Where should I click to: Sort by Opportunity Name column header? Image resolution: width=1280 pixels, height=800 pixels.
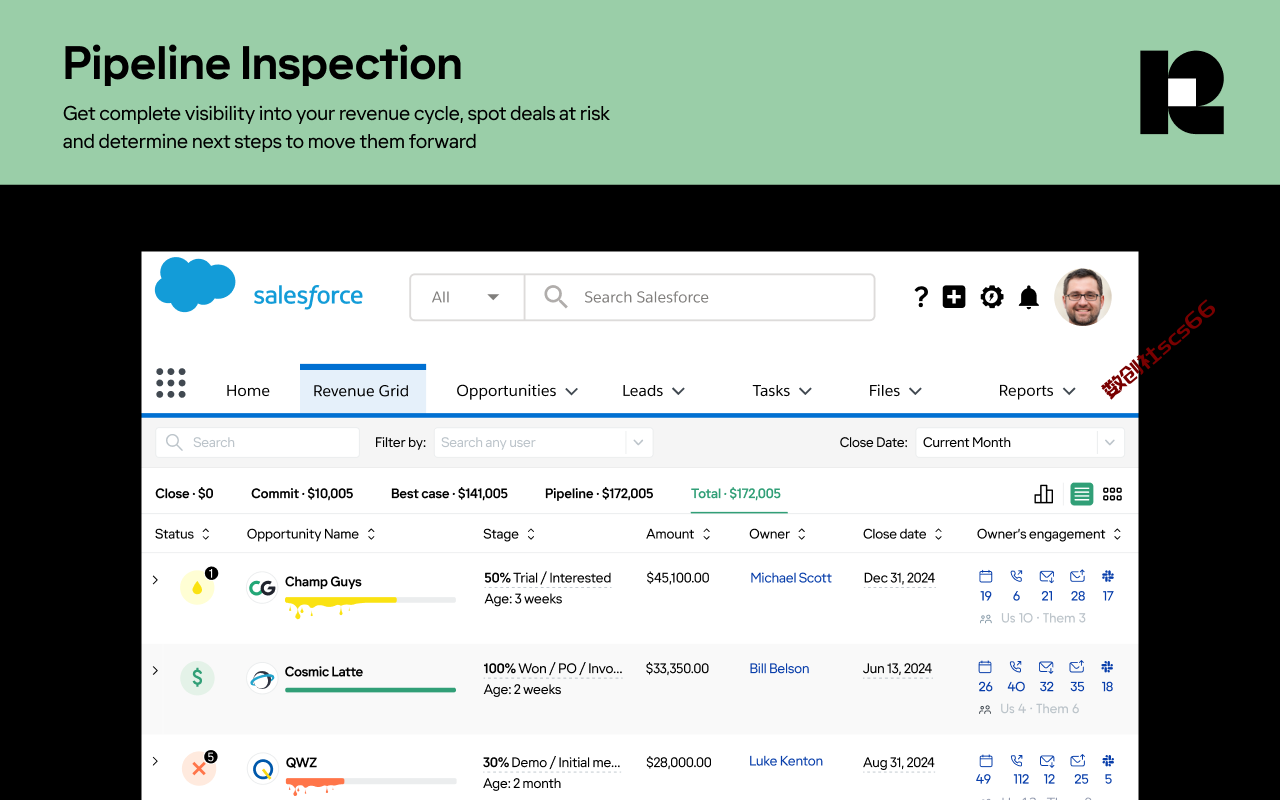coord(311,534)
